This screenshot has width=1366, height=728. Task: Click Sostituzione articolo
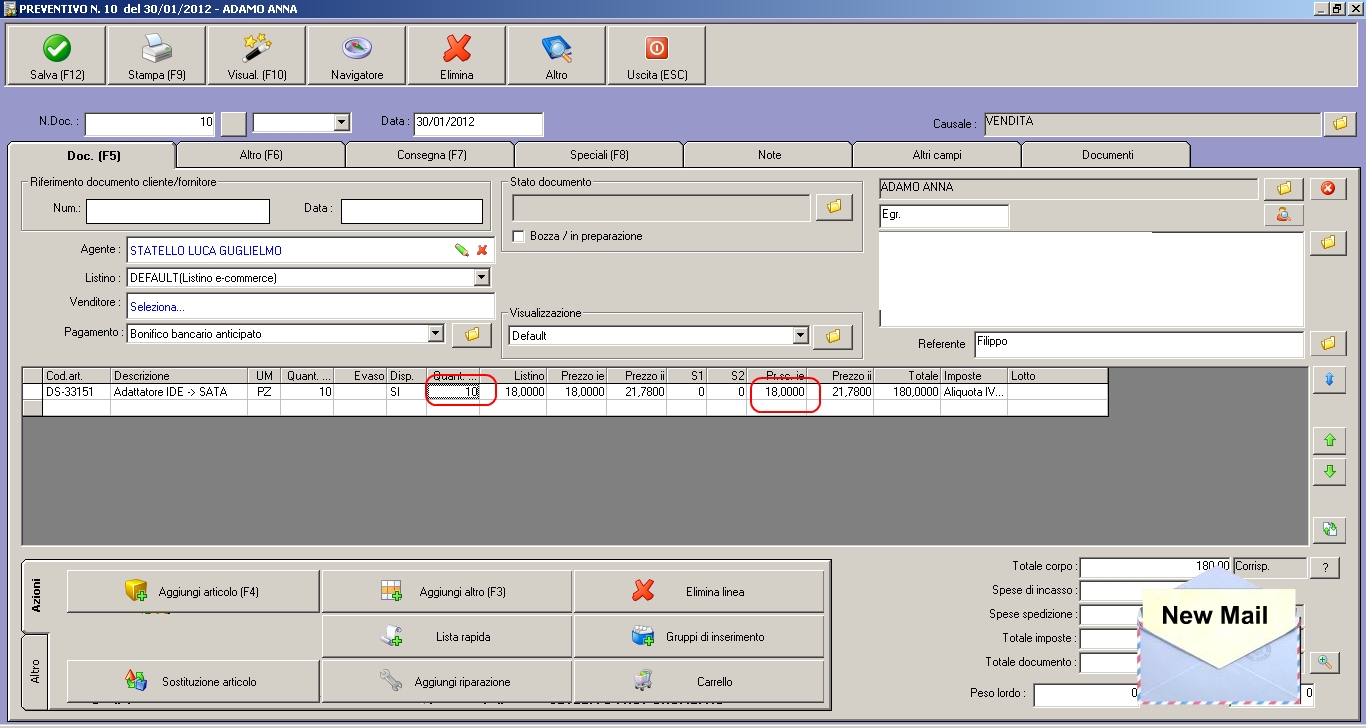coord(193,681)
